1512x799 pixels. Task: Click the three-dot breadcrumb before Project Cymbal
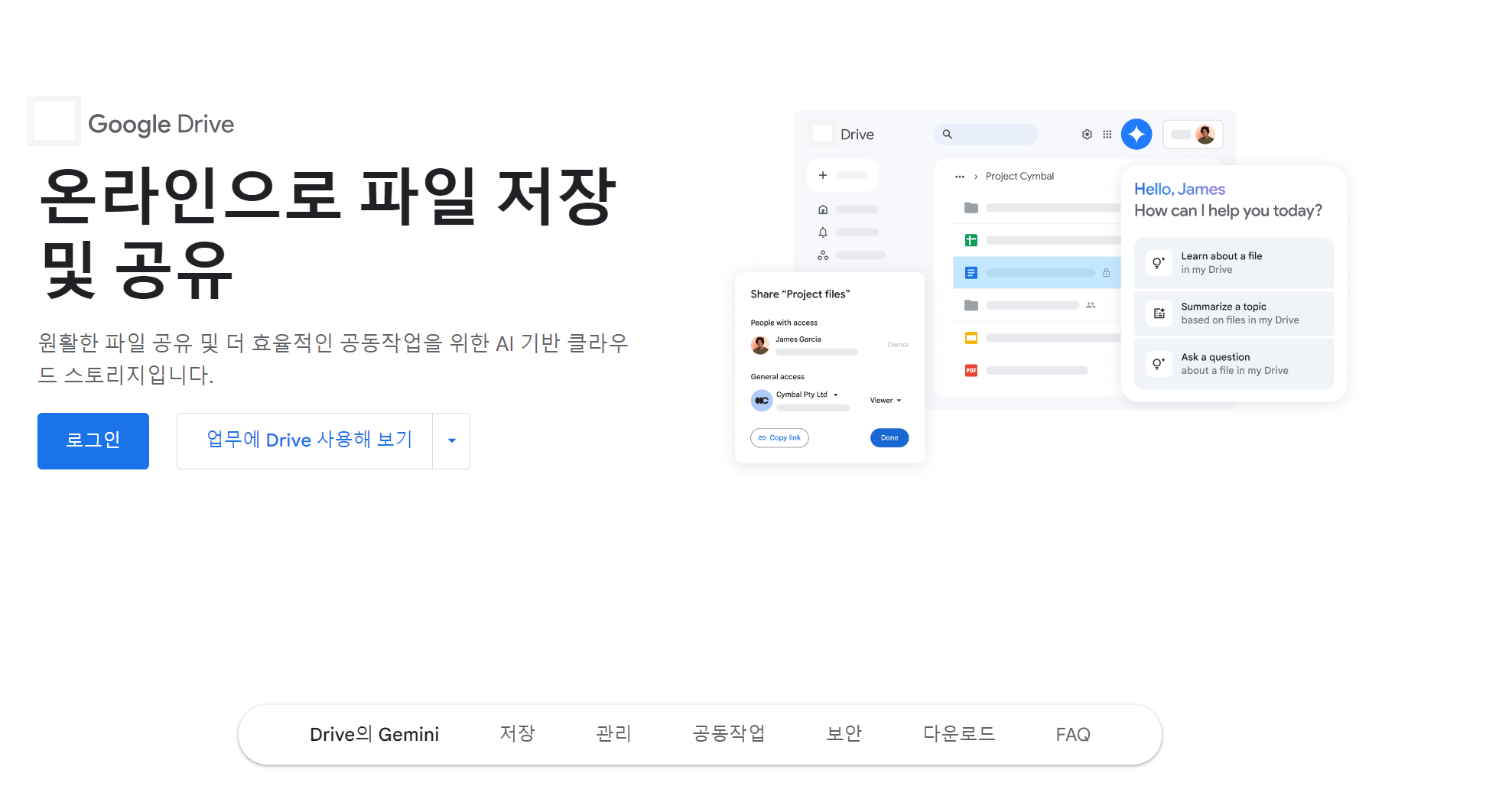click(x=960, y=177)
